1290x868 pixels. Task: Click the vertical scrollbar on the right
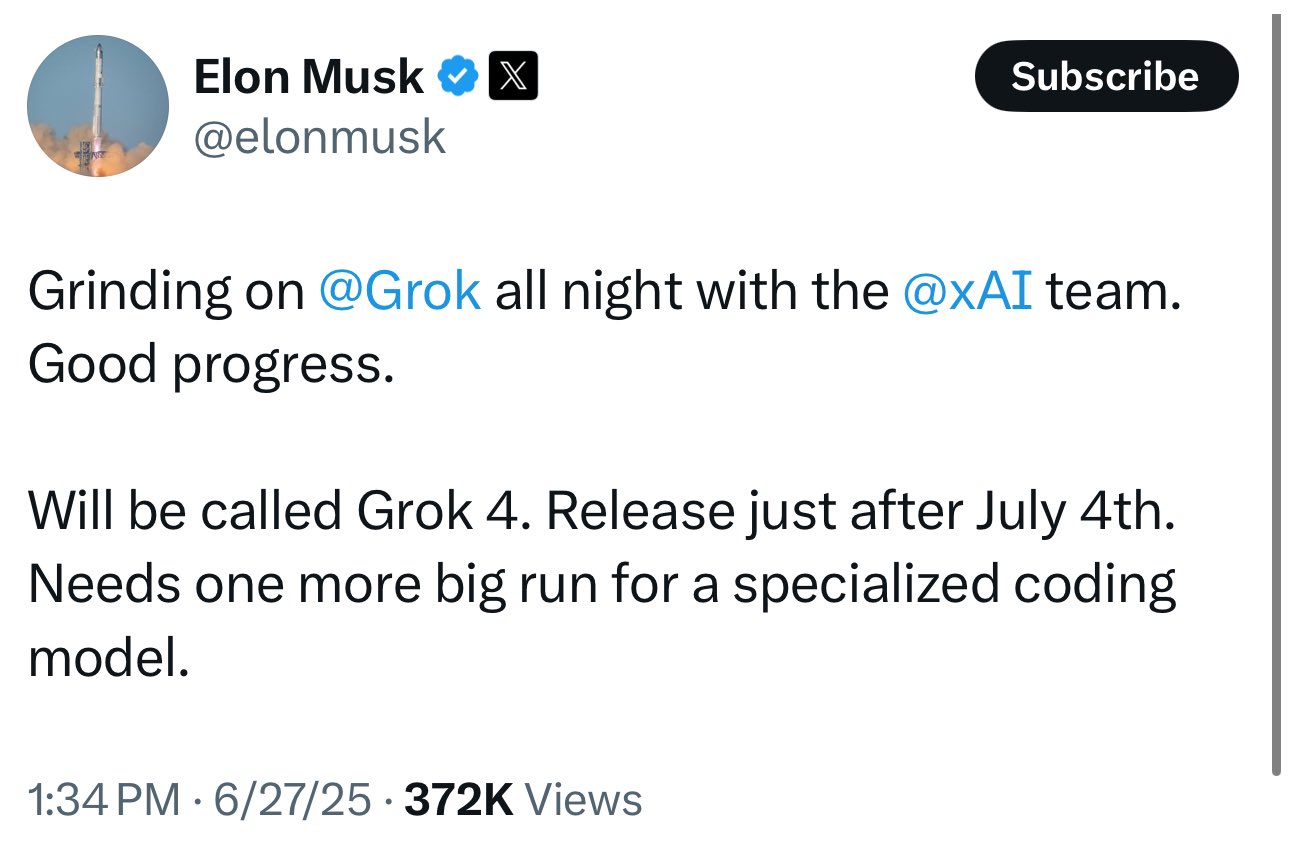point(1275,396)
